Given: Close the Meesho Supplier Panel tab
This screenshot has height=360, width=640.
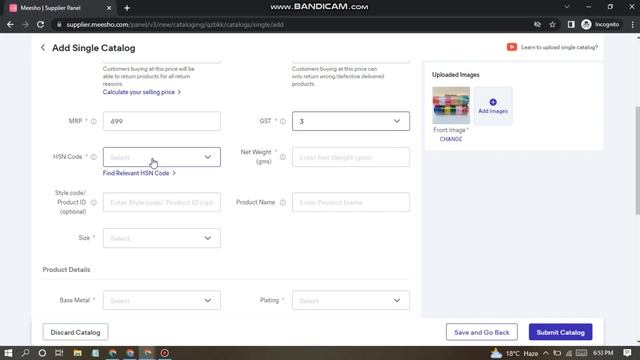Looking at the screenshot, I should pos(109,8).
